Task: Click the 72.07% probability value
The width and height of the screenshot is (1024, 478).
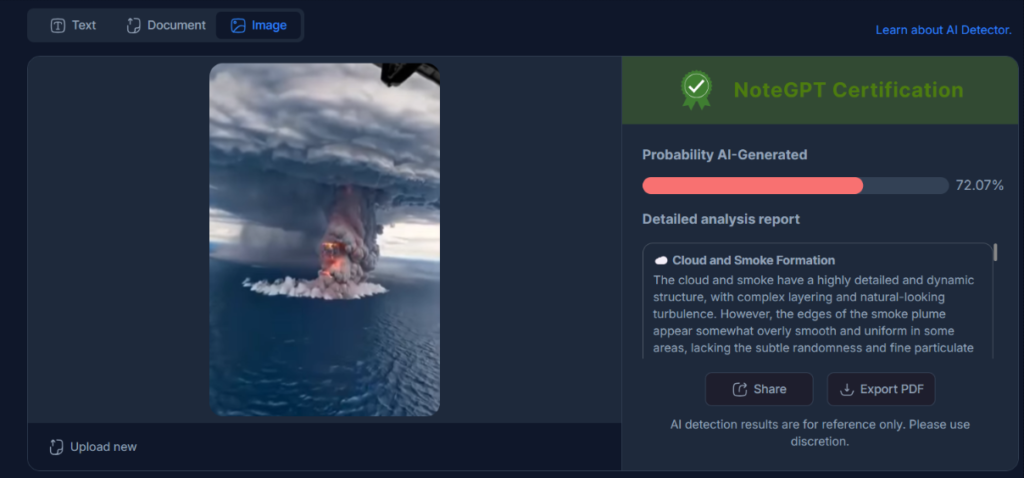Action: (979, 185)
